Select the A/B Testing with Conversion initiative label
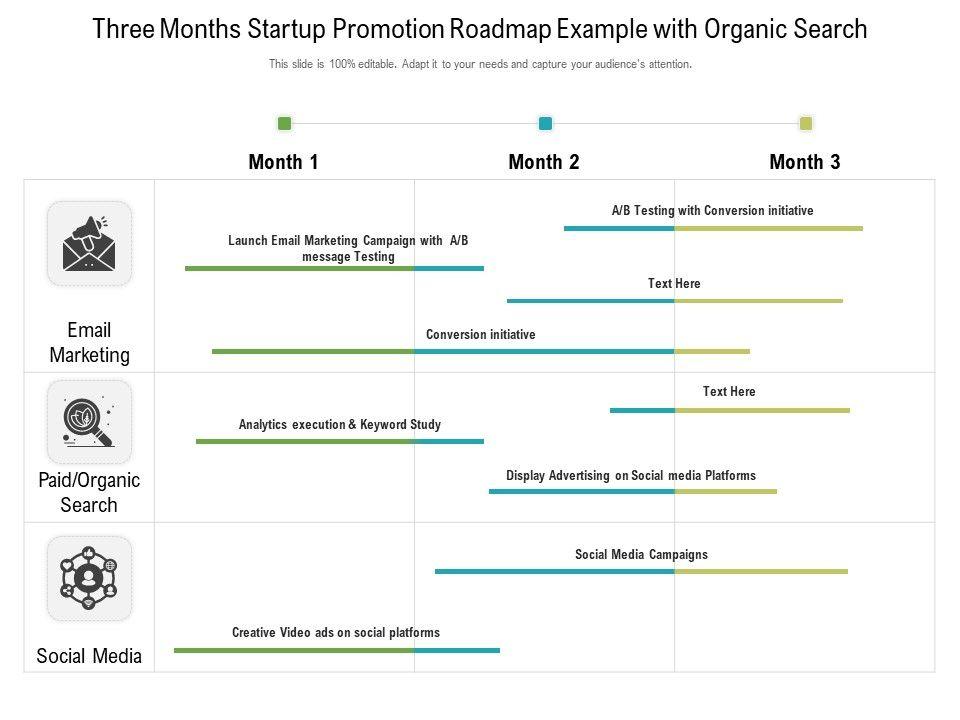This screenshot has height=720, width=960. (712, 211)
